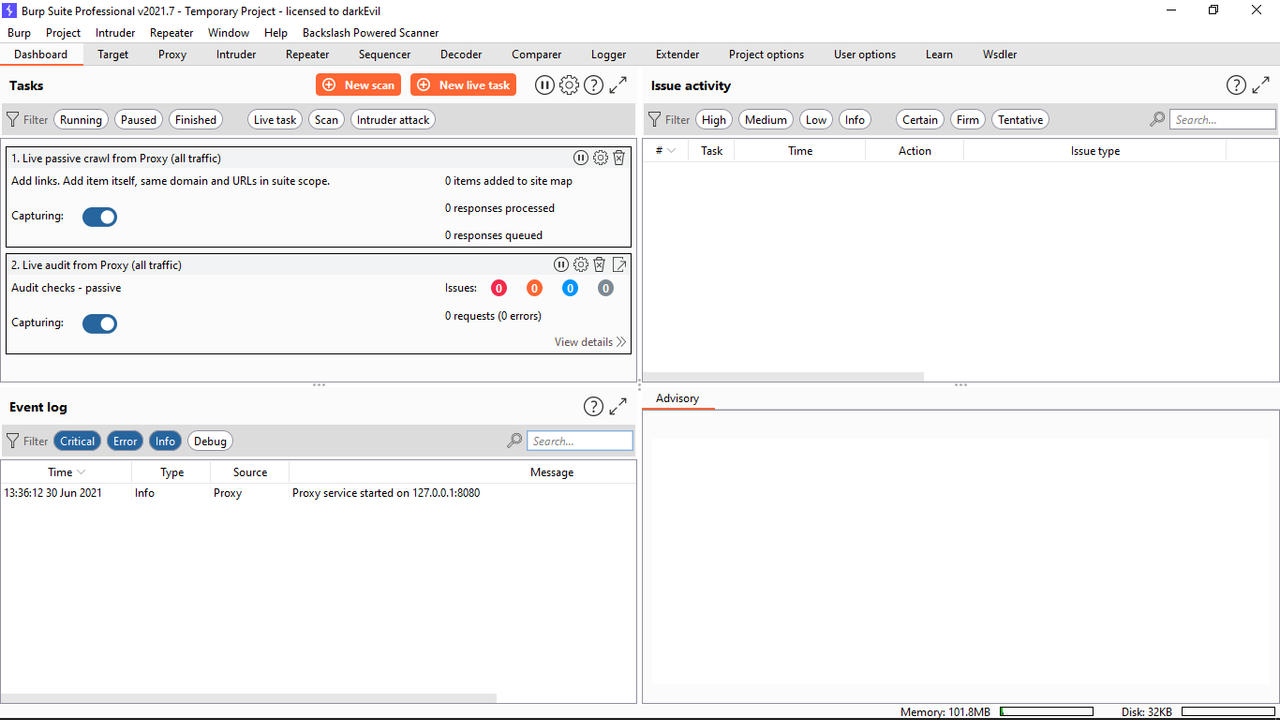The width and height of the screenshot is (1280, 720).
Task: Pause the Live passive crawl task
Action: 581,157
